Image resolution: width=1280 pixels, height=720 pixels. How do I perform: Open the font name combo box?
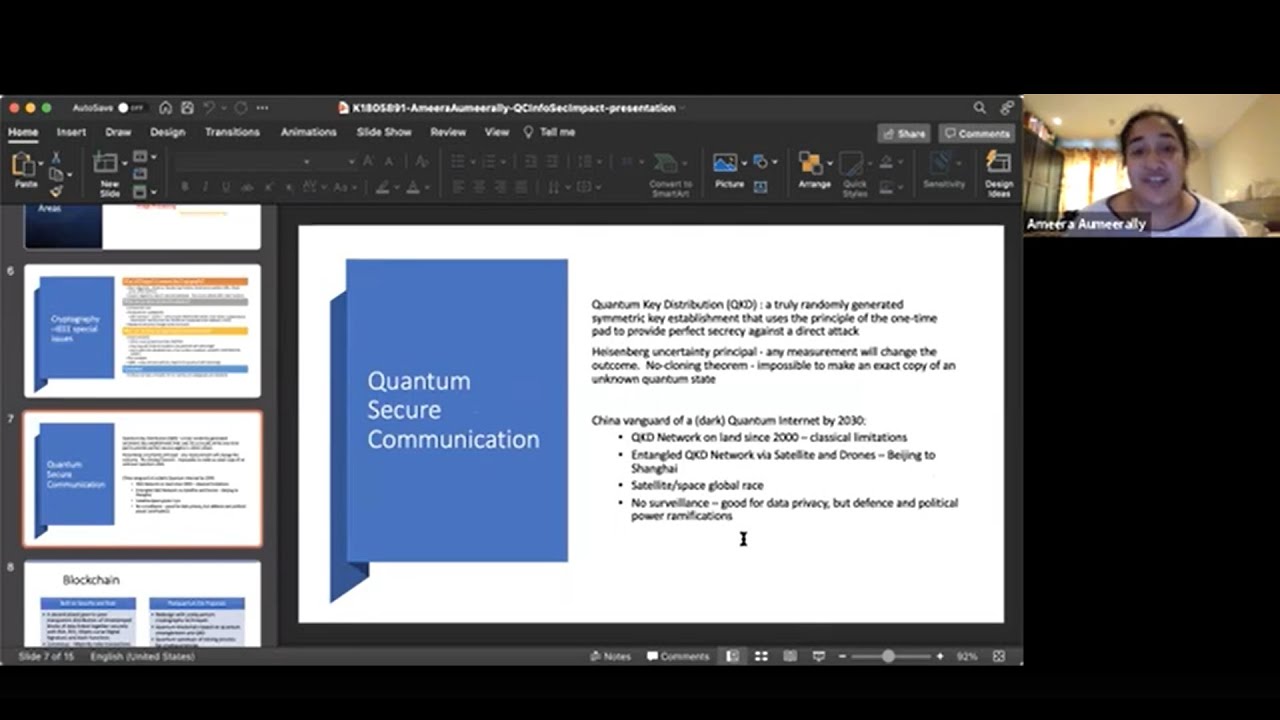[245, 161]
